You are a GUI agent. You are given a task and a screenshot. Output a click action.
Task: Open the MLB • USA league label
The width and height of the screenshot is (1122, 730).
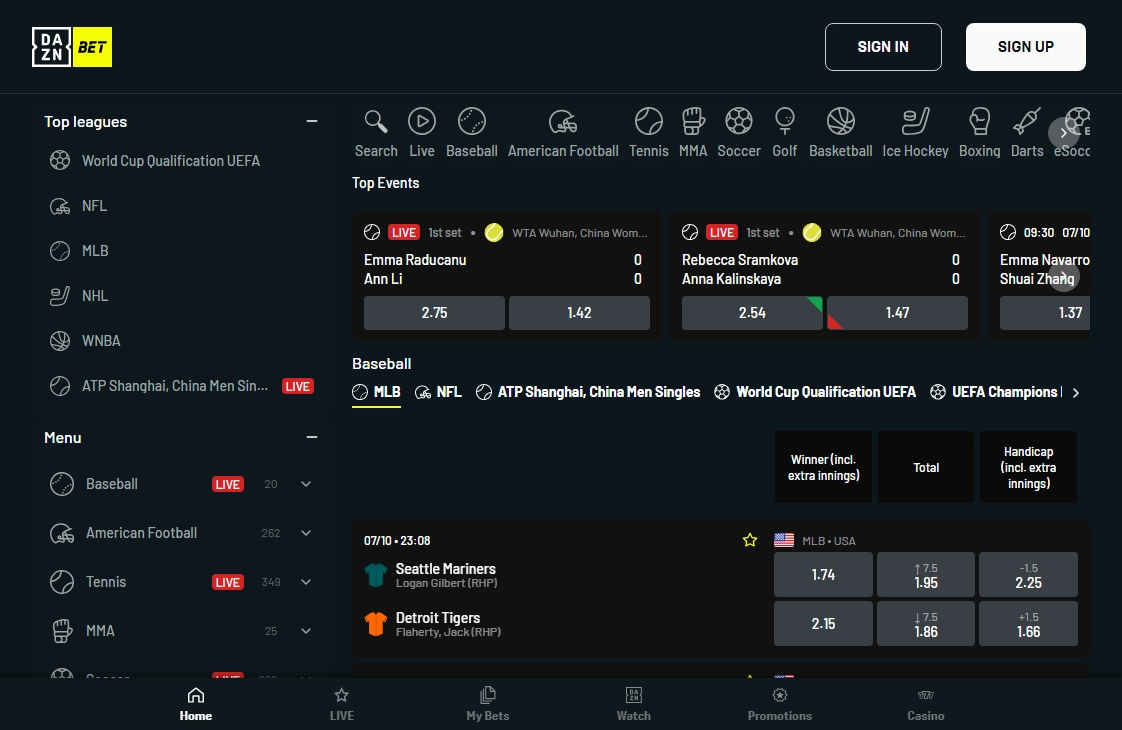point(829,541)
